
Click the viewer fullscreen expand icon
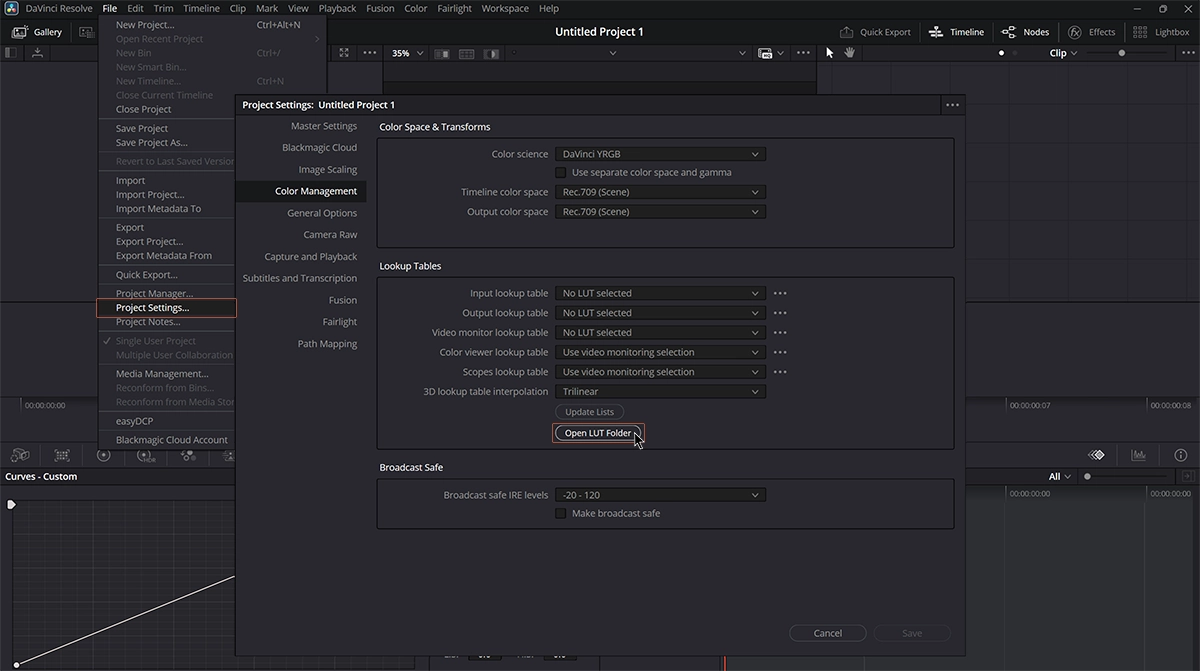[344, 53]
